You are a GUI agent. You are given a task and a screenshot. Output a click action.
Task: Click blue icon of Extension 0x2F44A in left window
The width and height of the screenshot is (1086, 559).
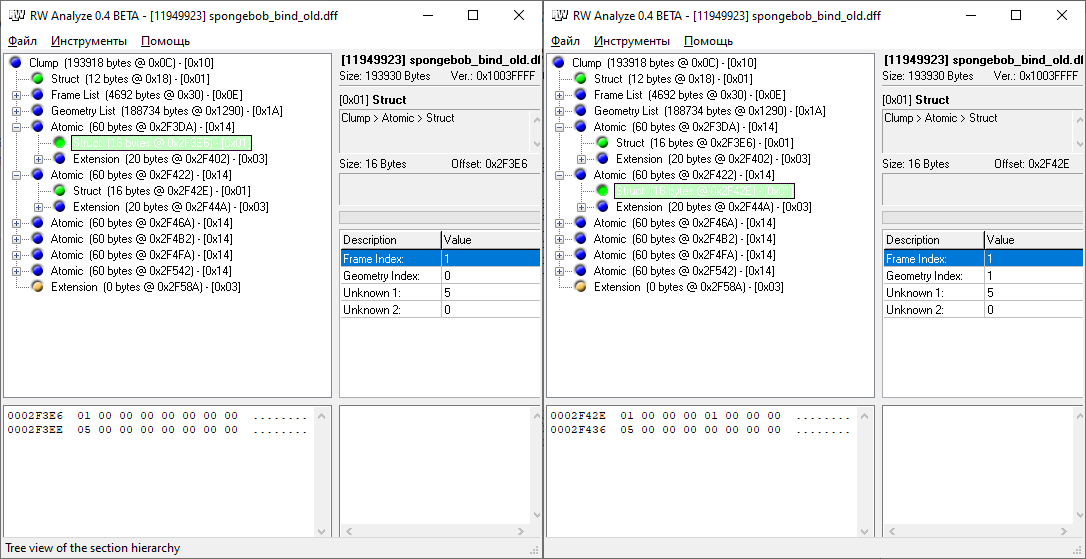tap(60, 206)
